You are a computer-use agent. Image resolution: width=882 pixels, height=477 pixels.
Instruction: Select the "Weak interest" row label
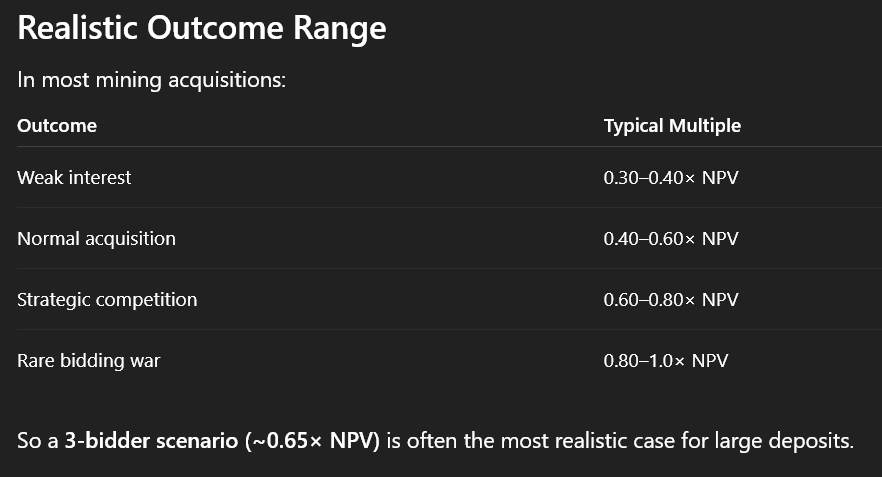coord(74,178)
